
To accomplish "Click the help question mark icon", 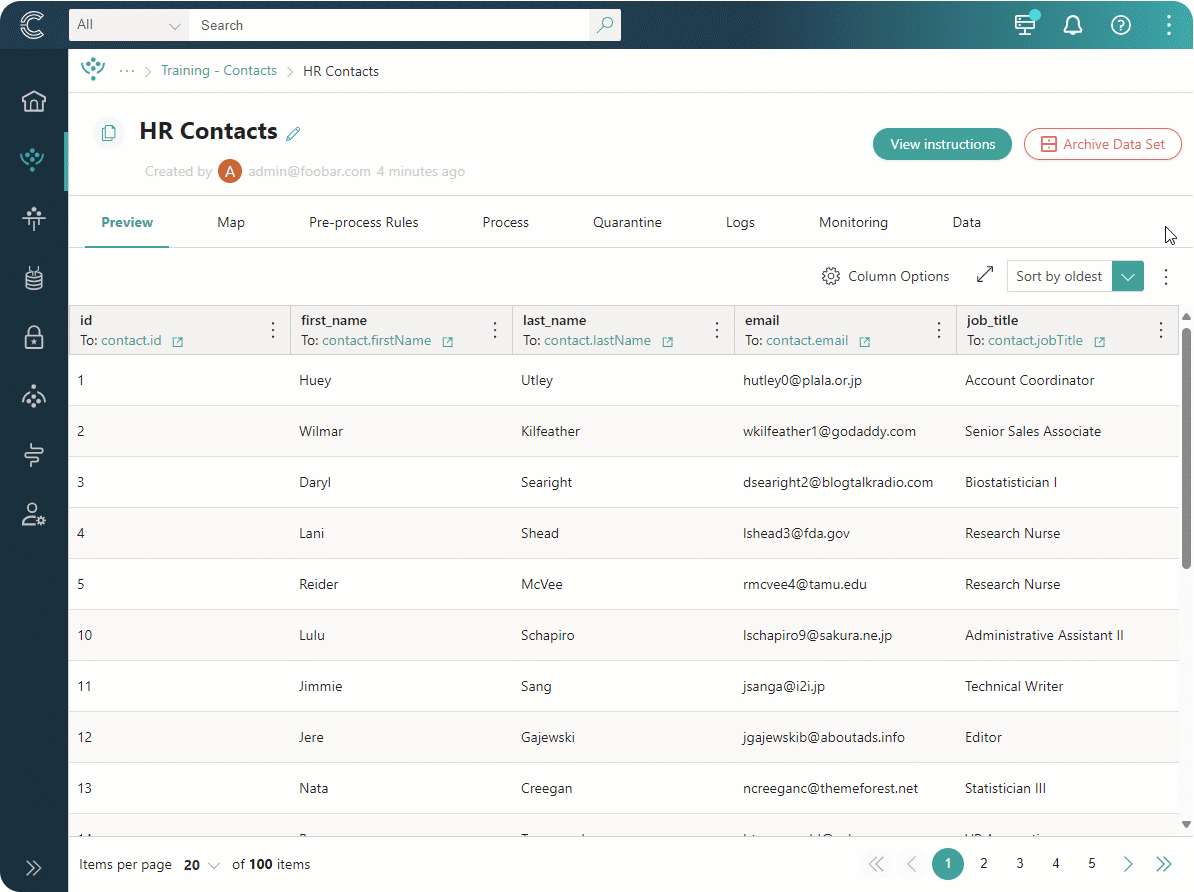I will pos(1121,25).
